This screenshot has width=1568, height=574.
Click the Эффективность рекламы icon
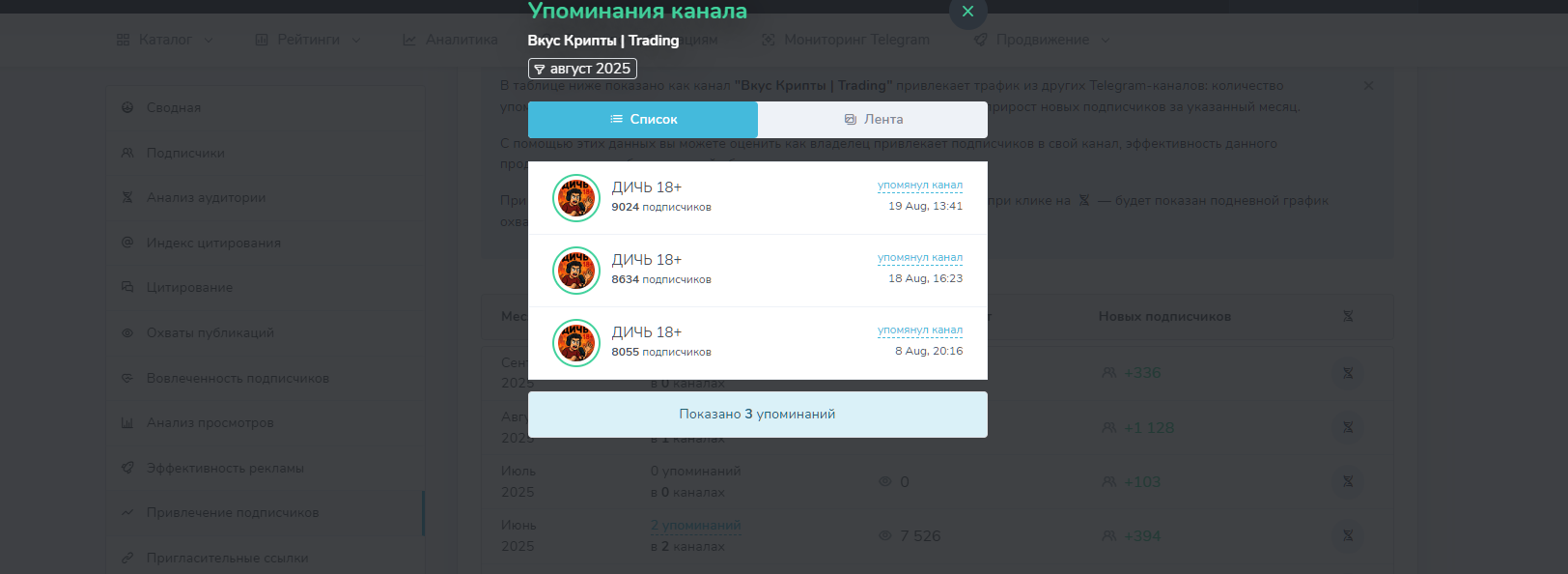(x=127, y=468)
